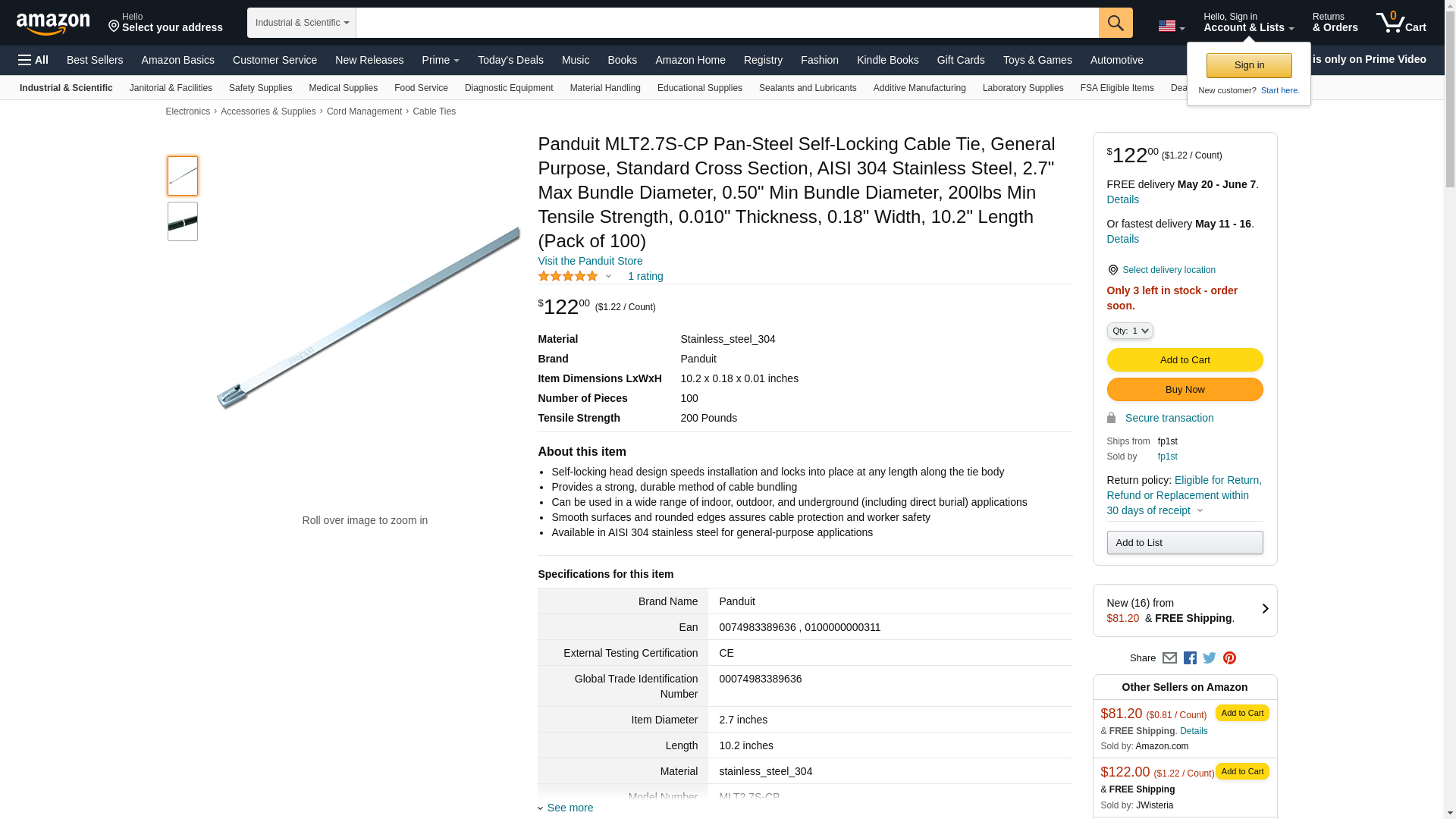
Task: Expand the star rating breakdown
Action: [608, 276]
